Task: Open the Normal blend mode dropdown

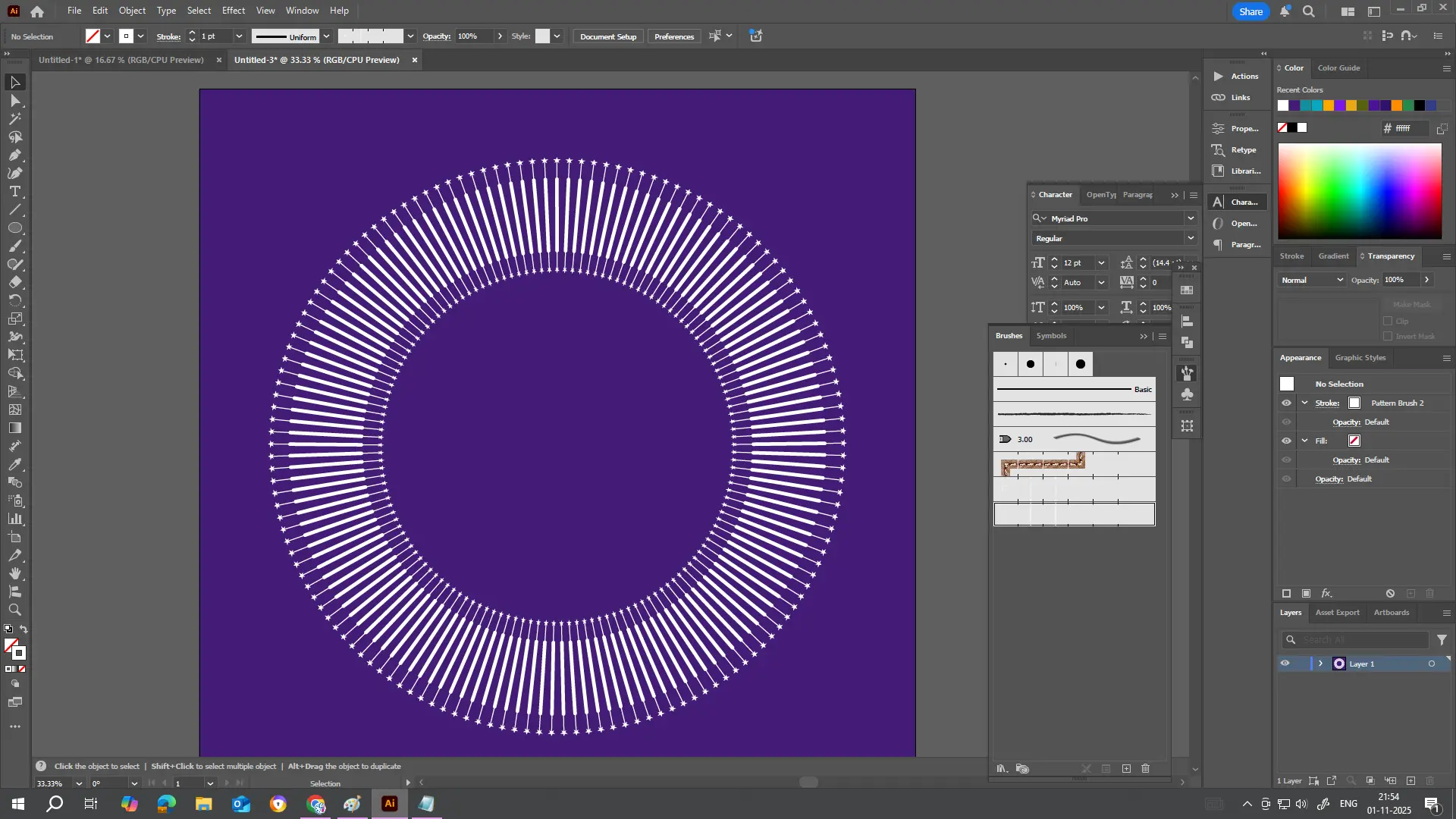Action: coord(1312,280)
